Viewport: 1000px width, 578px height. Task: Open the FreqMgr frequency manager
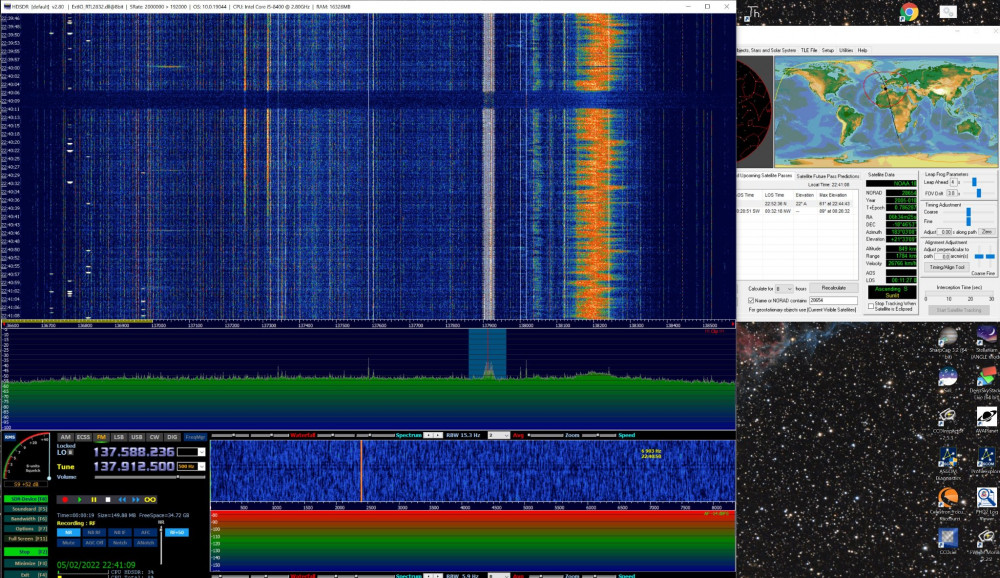pyautogui.click(x=195, y=437)
